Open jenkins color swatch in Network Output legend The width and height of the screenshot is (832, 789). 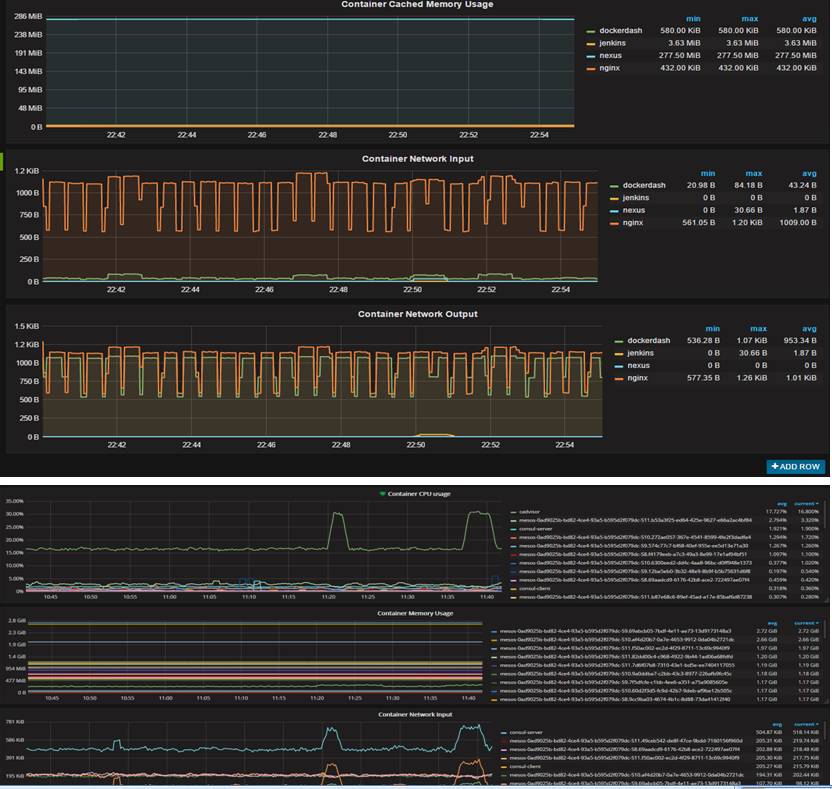coord(619,354)
